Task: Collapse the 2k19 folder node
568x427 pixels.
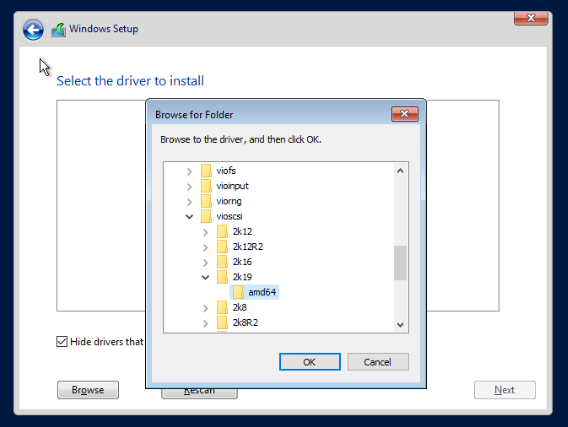Action: pos(205,277)
